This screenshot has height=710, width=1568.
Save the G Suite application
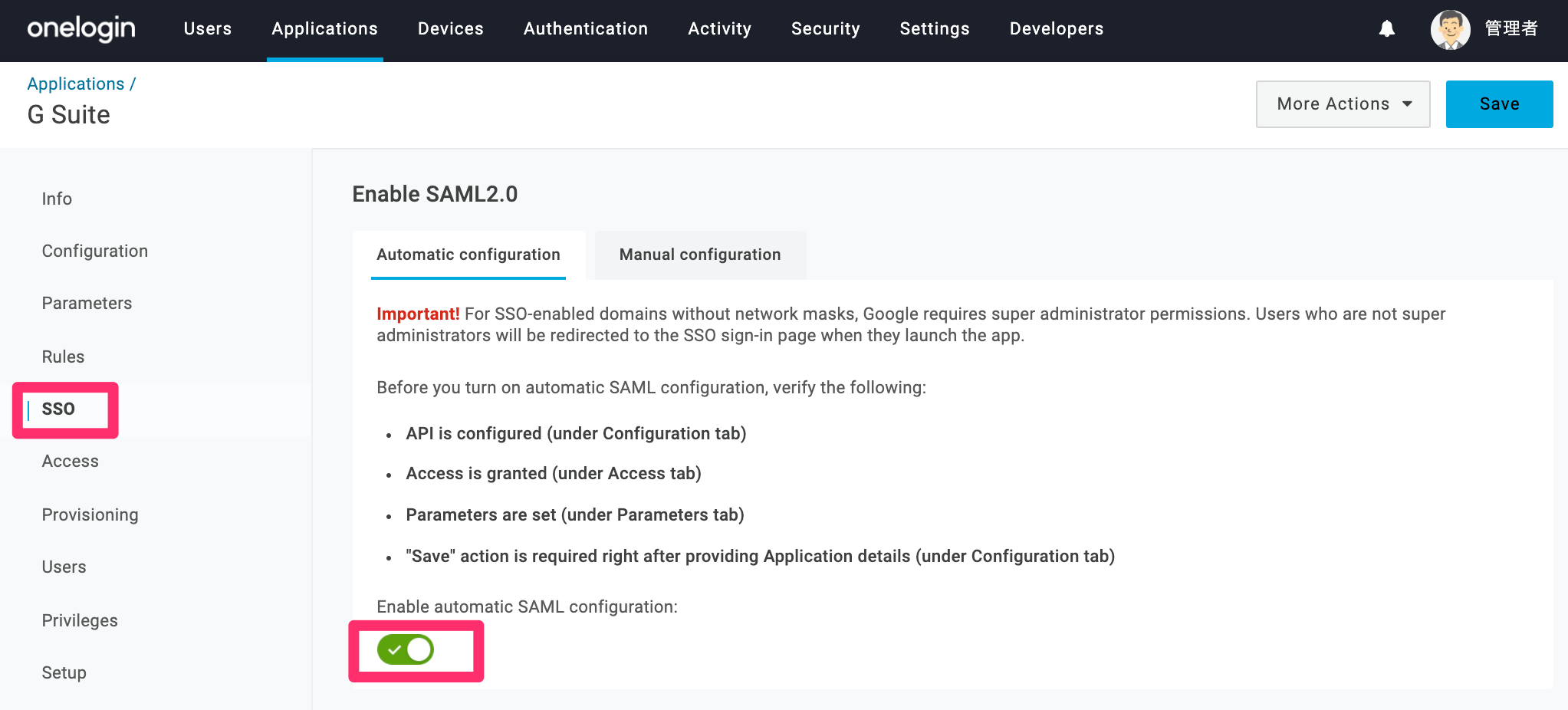tap(1499, 104)
